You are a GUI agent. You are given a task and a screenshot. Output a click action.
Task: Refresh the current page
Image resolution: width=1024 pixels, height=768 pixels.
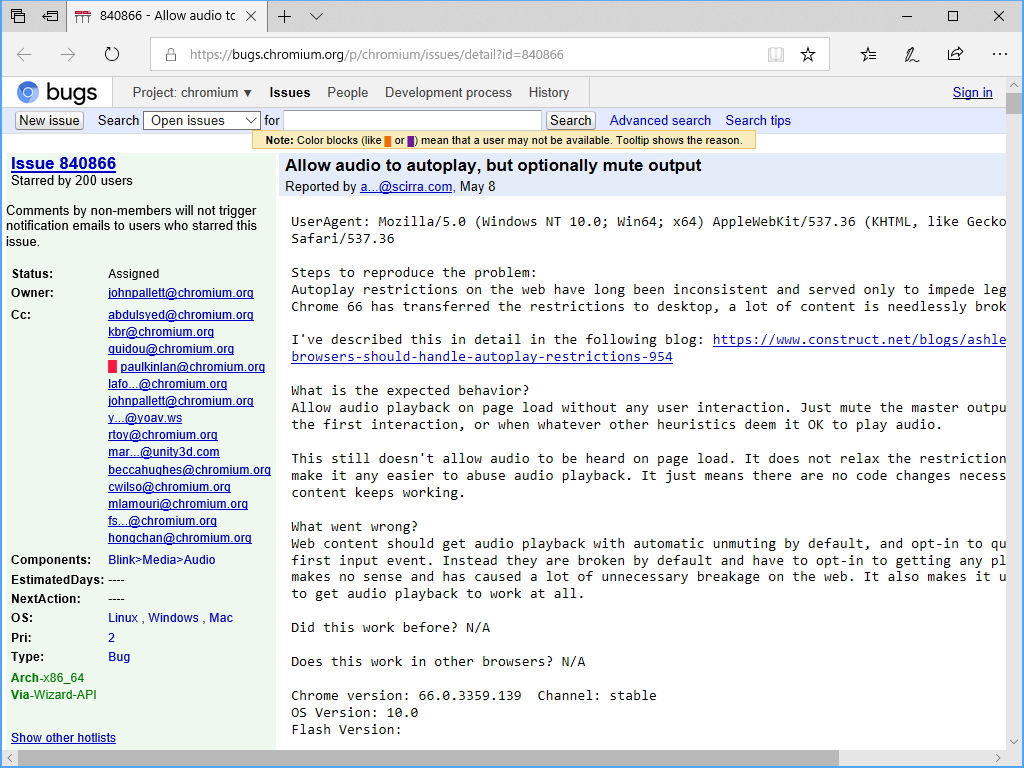point(110,54)
